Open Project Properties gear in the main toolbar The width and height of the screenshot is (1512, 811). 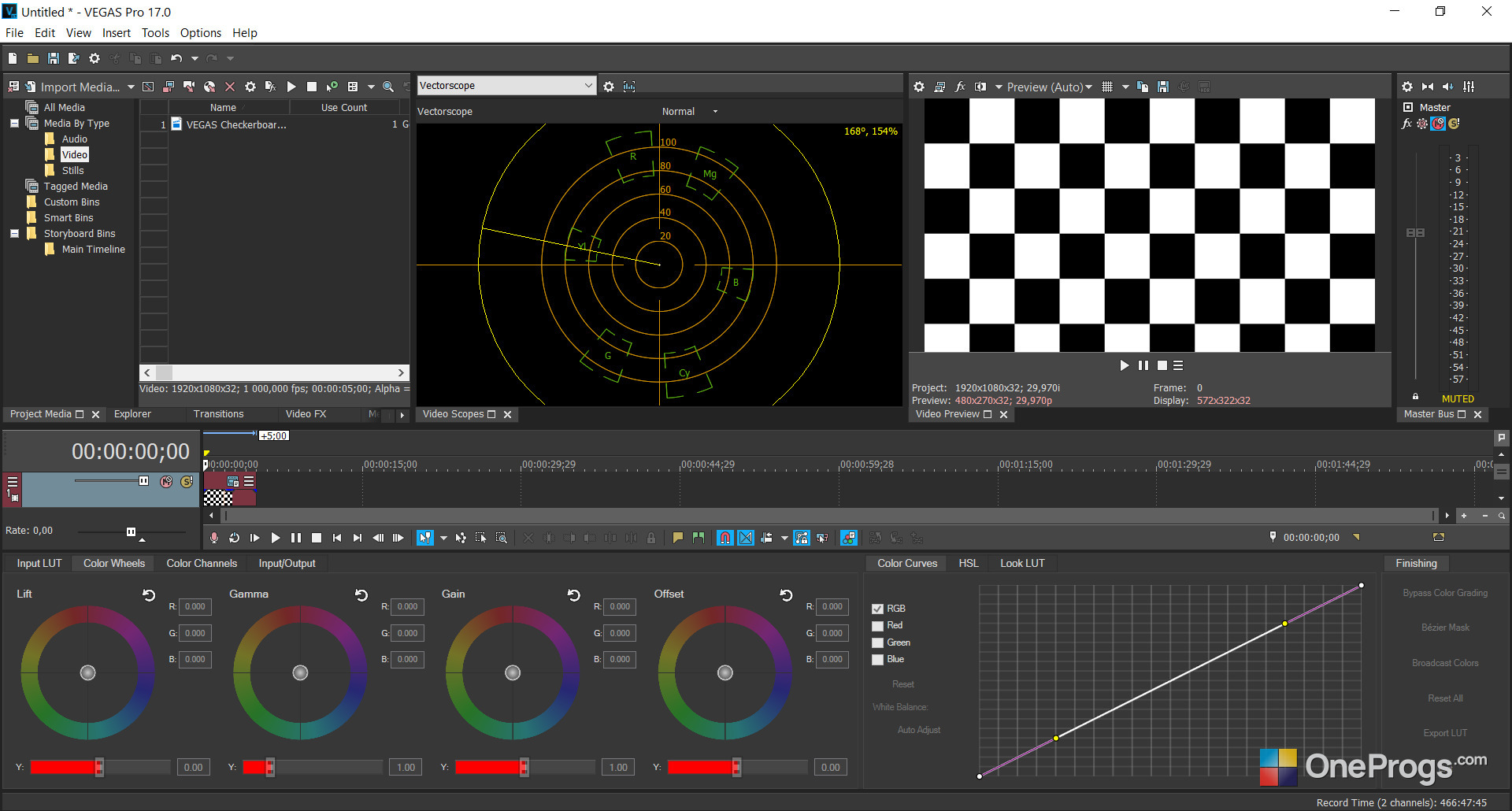(x=94, y=58)
